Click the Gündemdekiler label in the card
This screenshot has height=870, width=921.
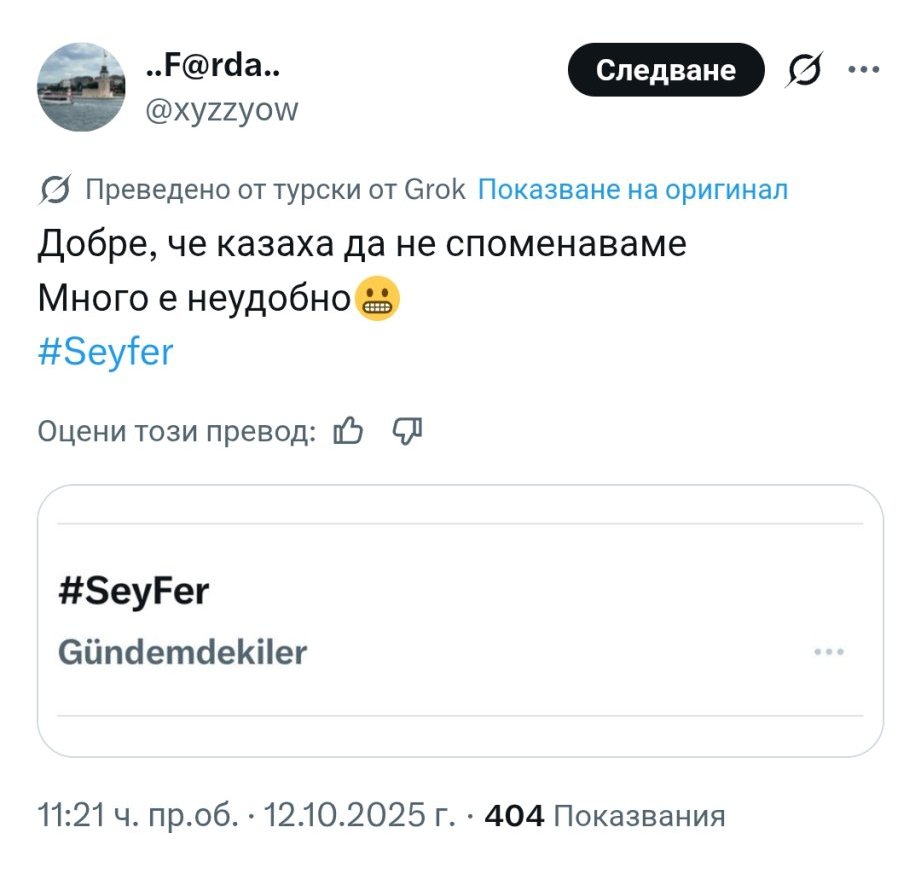pos(183,652)
